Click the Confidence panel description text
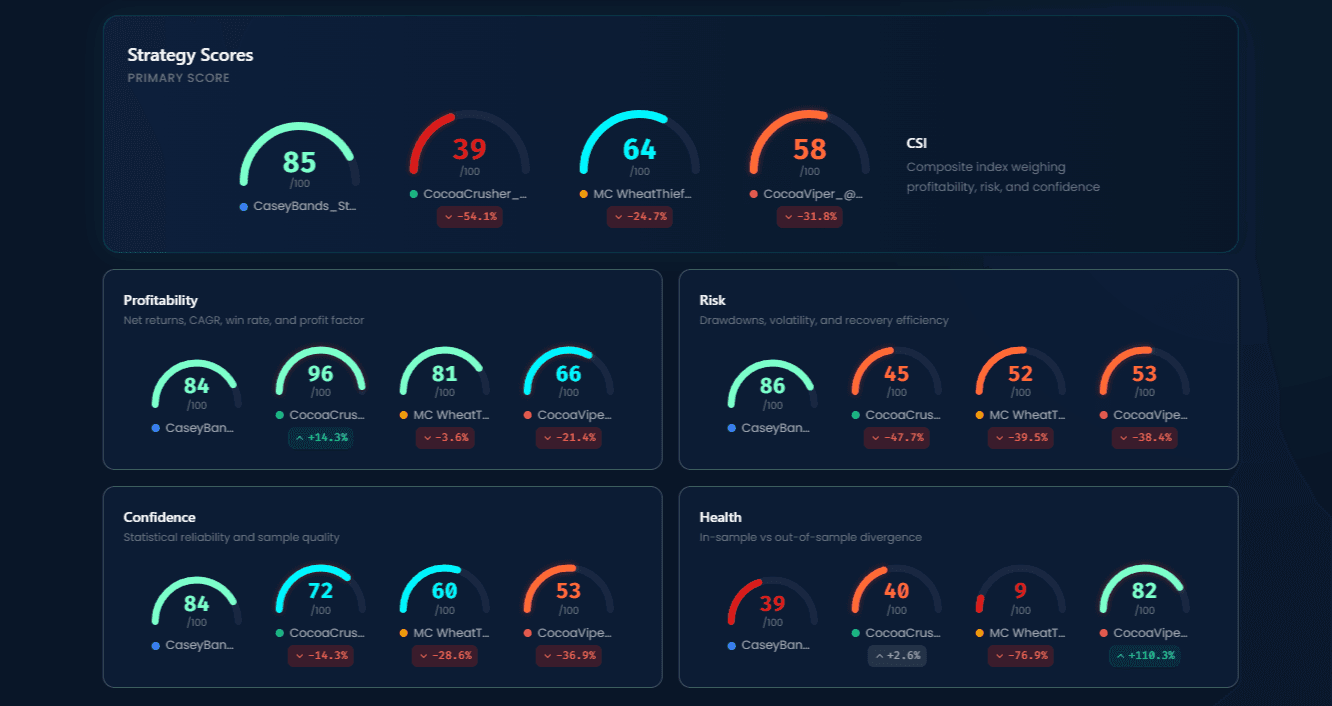This screenshot has width=1332, height=706. coord(232,537)
